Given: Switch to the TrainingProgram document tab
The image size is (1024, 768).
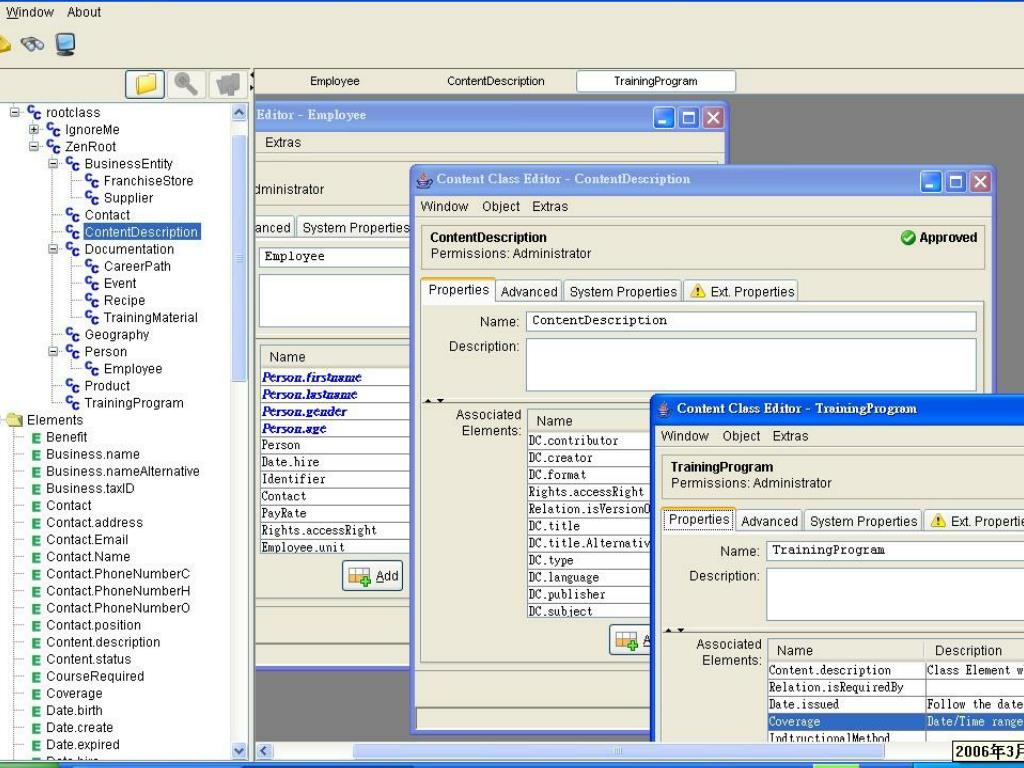Looking at the screenshot, I should click(x=656, y=81).
